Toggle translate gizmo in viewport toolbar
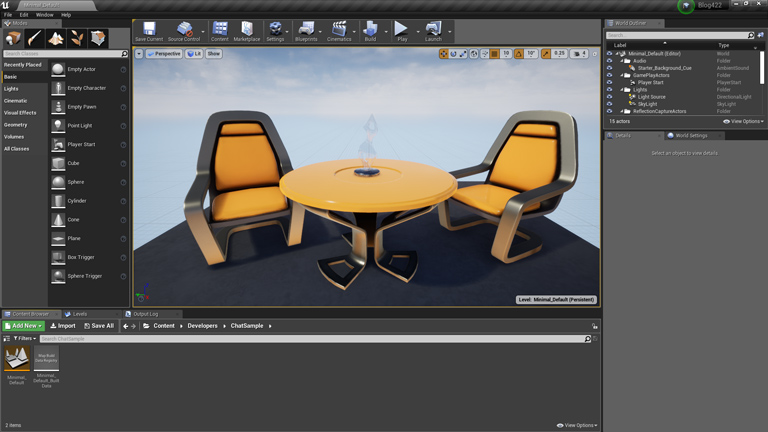This screenshot has width=768, height=432. (444, 54)
